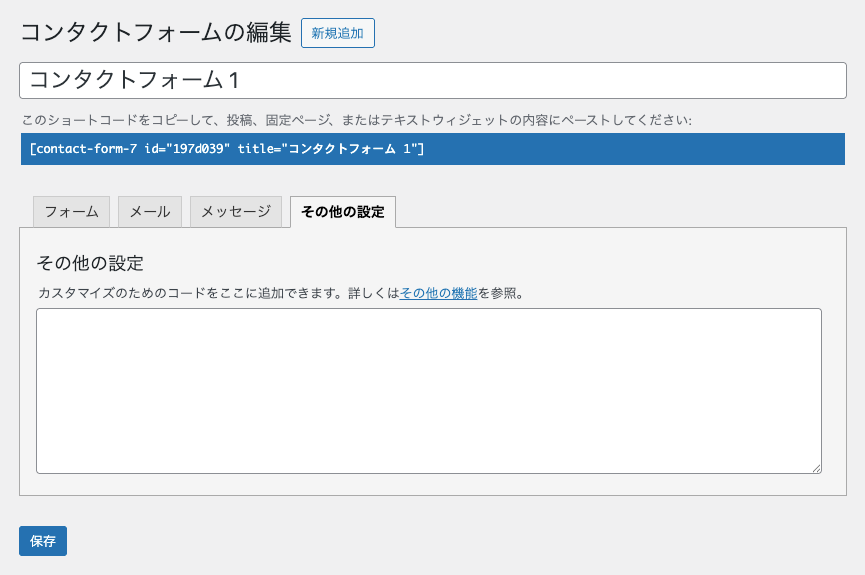The image size is (865, 575).
Task: Focus the additional settings code textarea
Action: tap(429, 391)
